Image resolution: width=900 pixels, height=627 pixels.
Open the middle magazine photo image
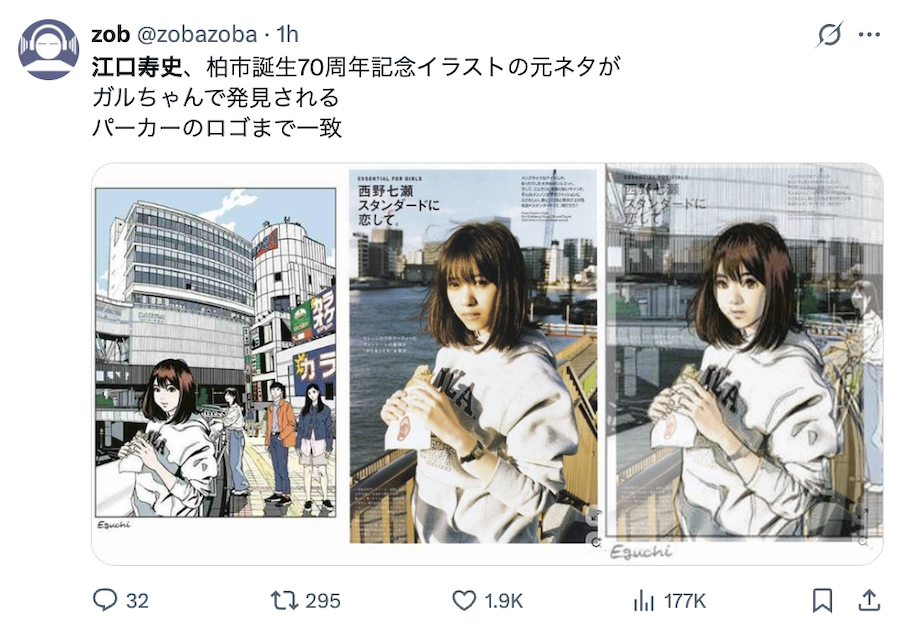click(474, 356)
